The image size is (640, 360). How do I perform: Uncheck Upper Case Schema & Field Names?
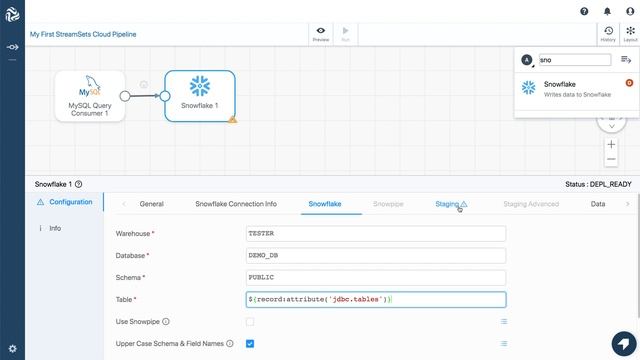point(250,344)
